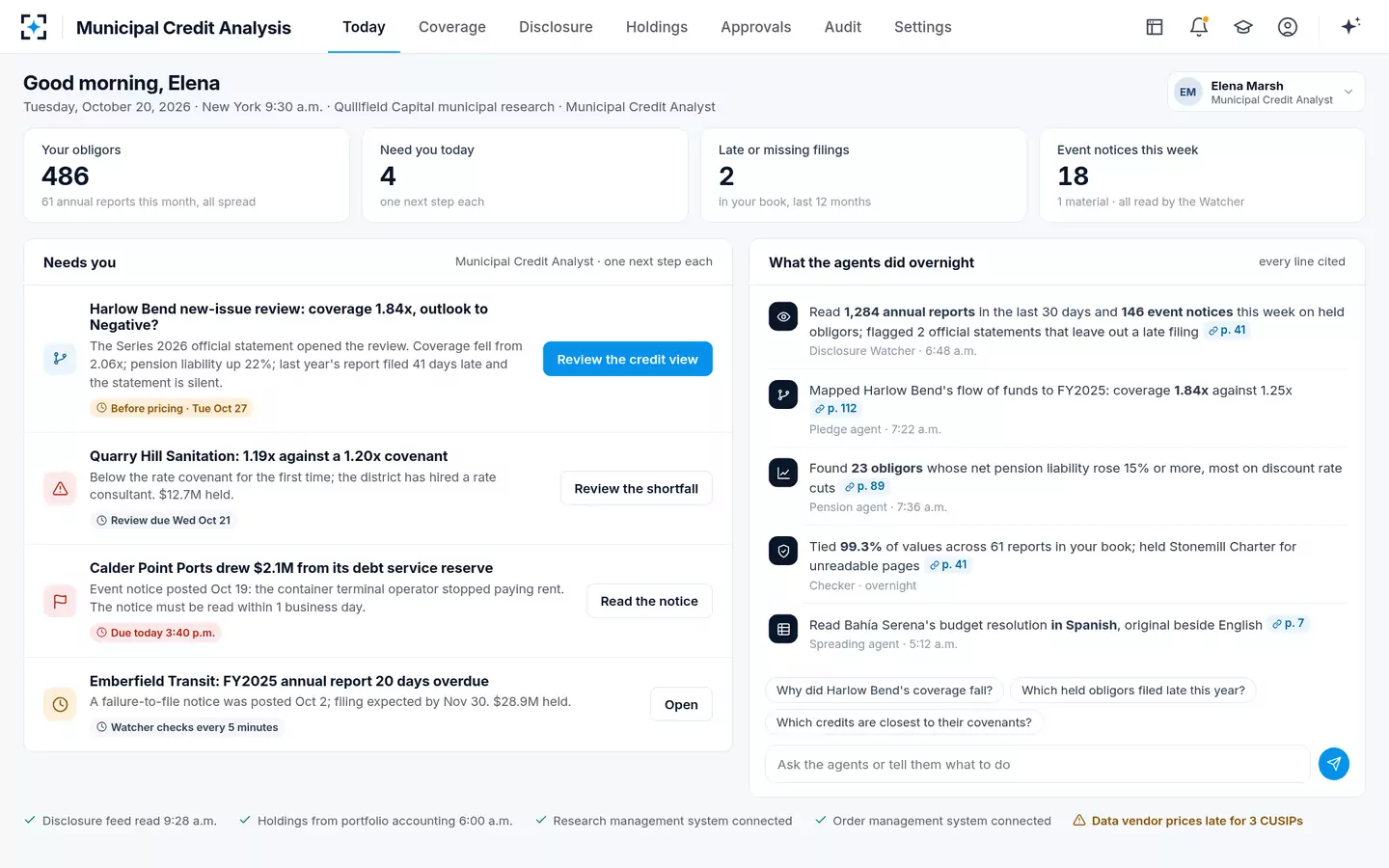Open citation p. 89 for pension obligors

tap(864, 487)
